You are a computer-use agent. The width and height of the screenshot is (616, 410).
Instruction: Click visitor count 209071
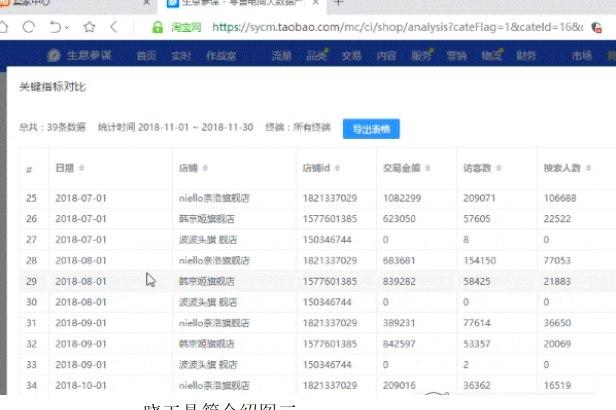pyautogui.click(x=479, y=198)
